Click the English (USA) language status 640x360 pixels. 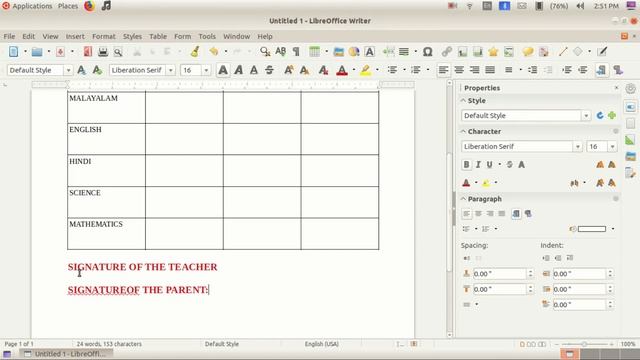tap(322, 344)
